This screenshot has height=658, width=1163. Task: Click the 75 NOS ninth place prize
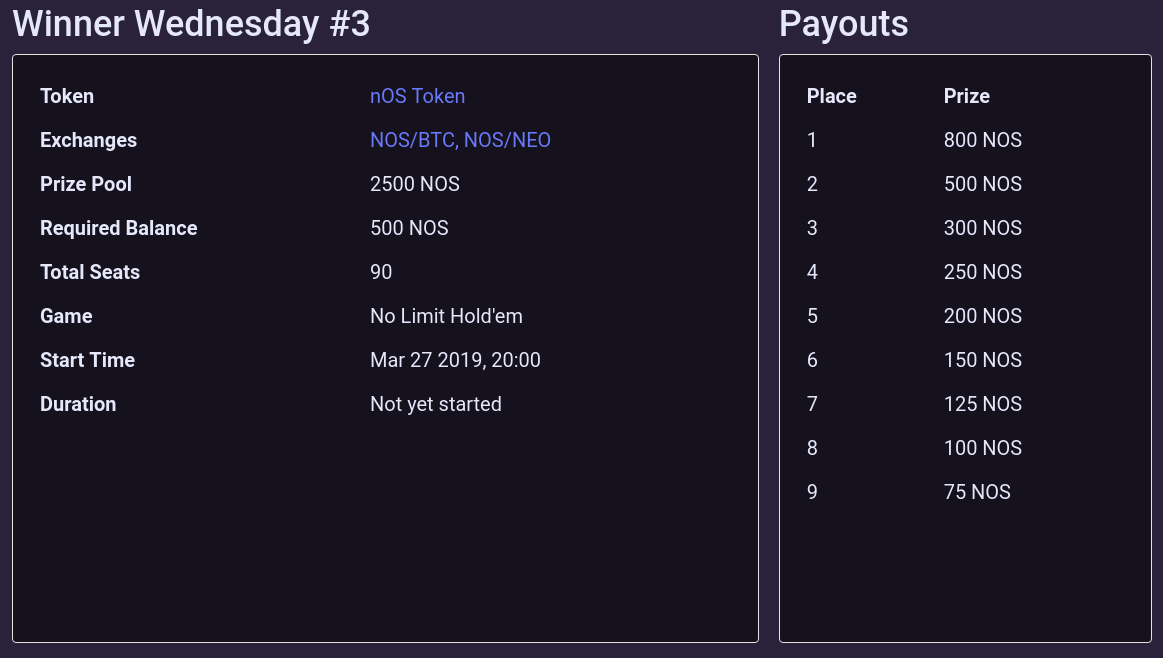click(x=977, y=492)
